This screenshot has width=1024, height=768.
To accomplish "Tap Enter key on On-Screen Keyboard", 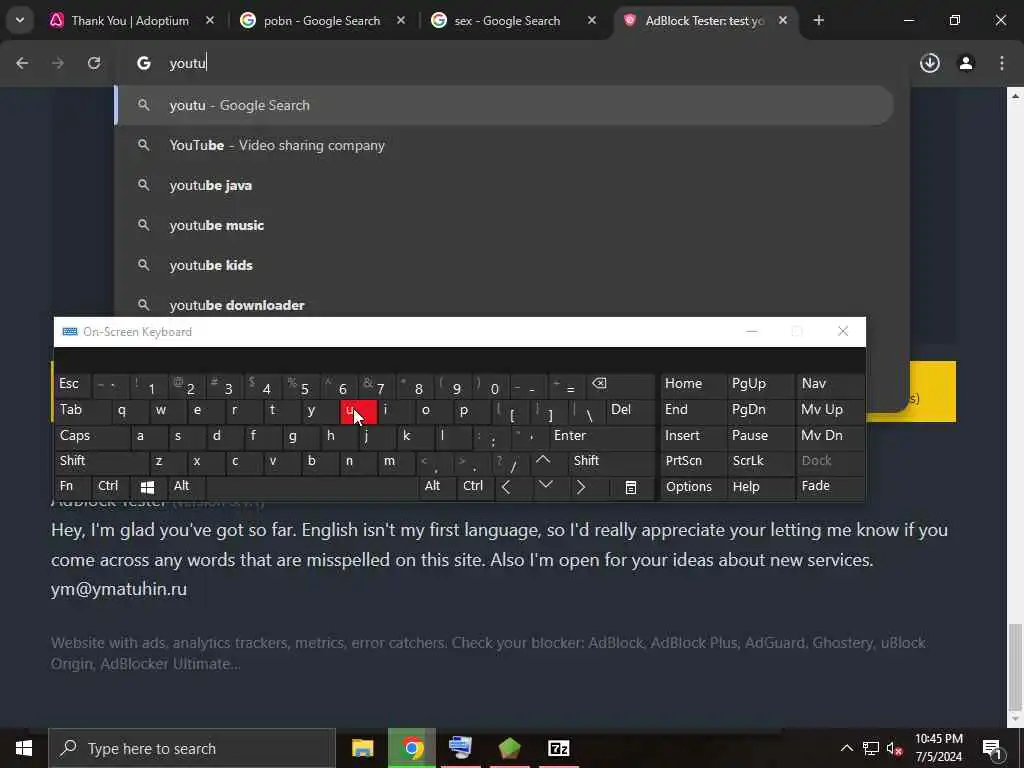I will coord(601,437).
